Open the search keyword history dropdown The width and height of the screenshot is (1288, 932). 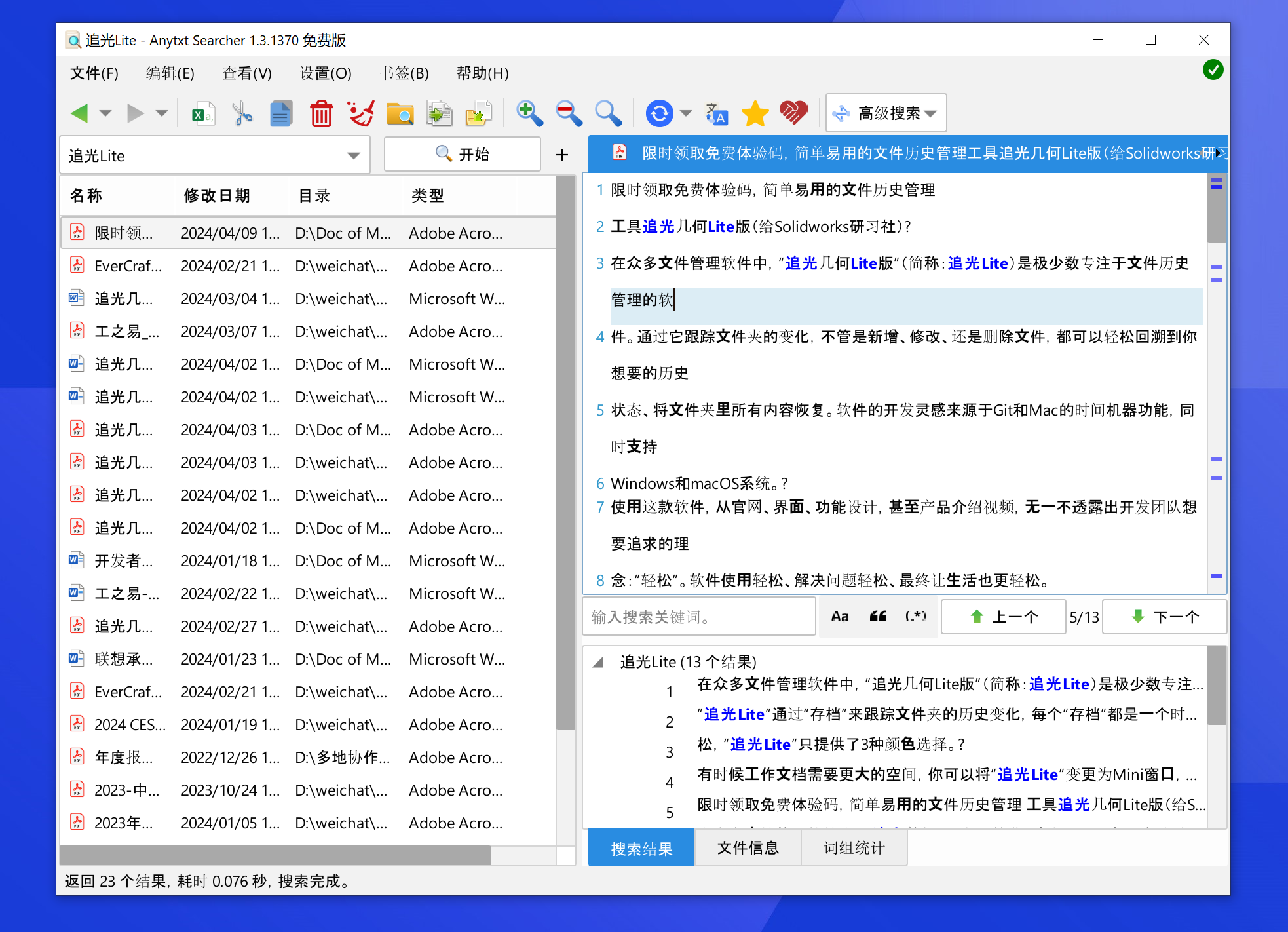pos(354,155)
